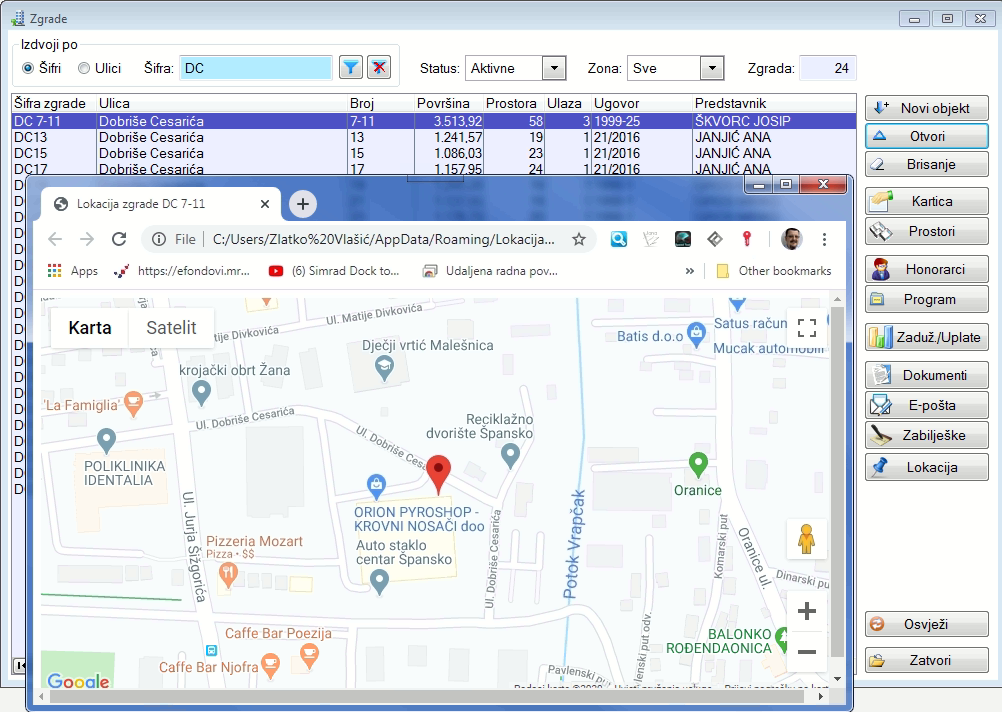1002x712 pixels.
Task: Sort by the Površina column header
Action: pyautogui.click(x=449, y=103)
